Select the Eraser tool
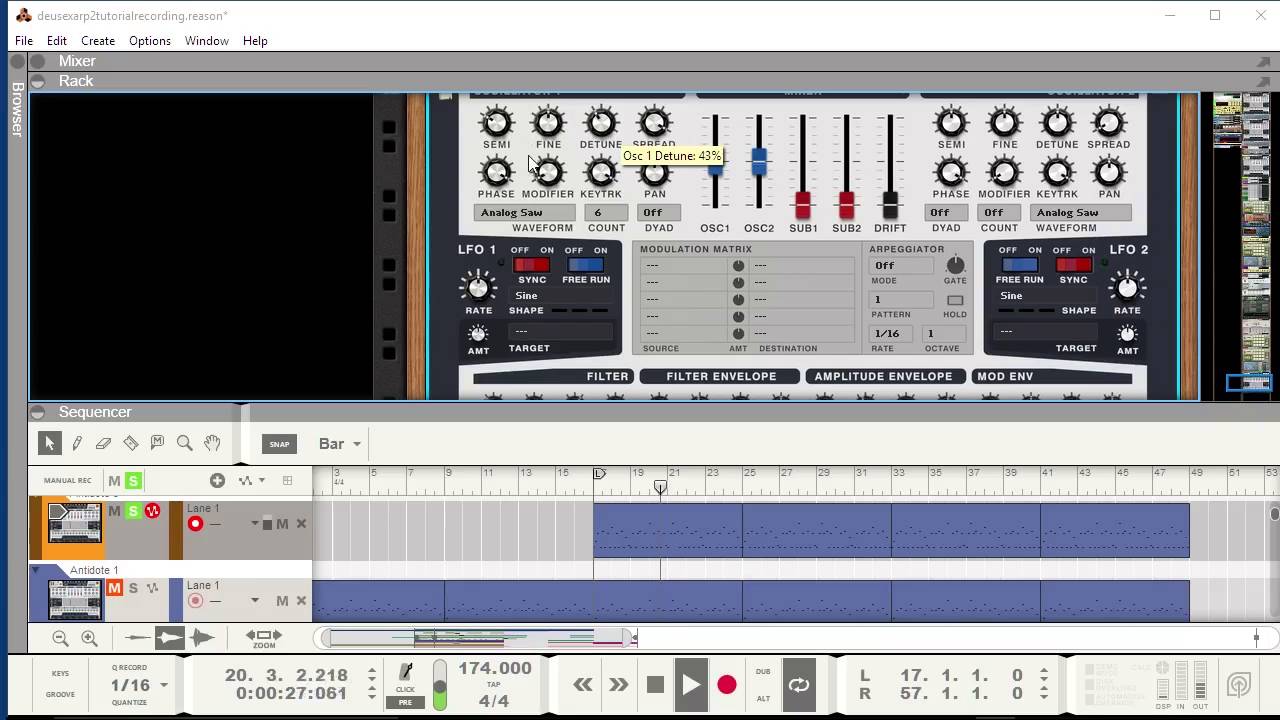 click(x=103, y=443)
